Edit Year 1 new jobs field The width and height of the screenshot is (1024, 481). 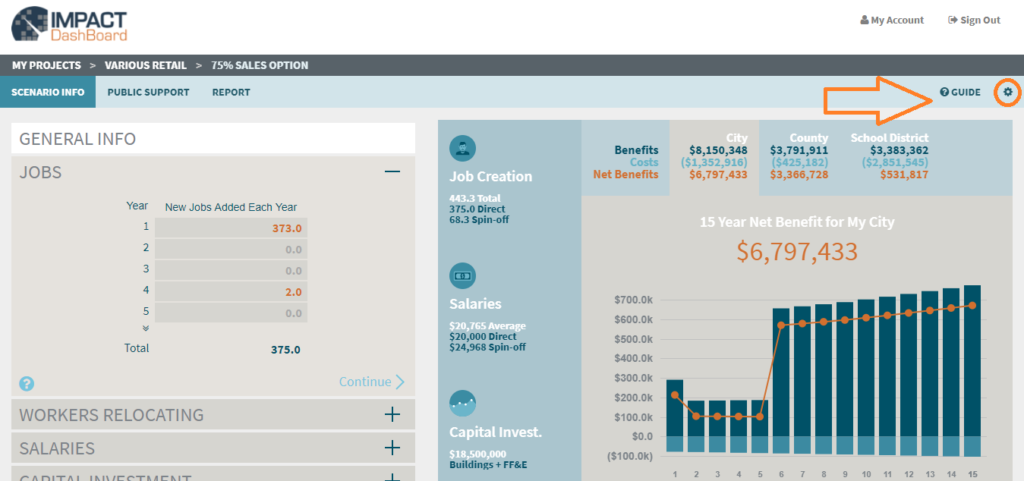231,228
